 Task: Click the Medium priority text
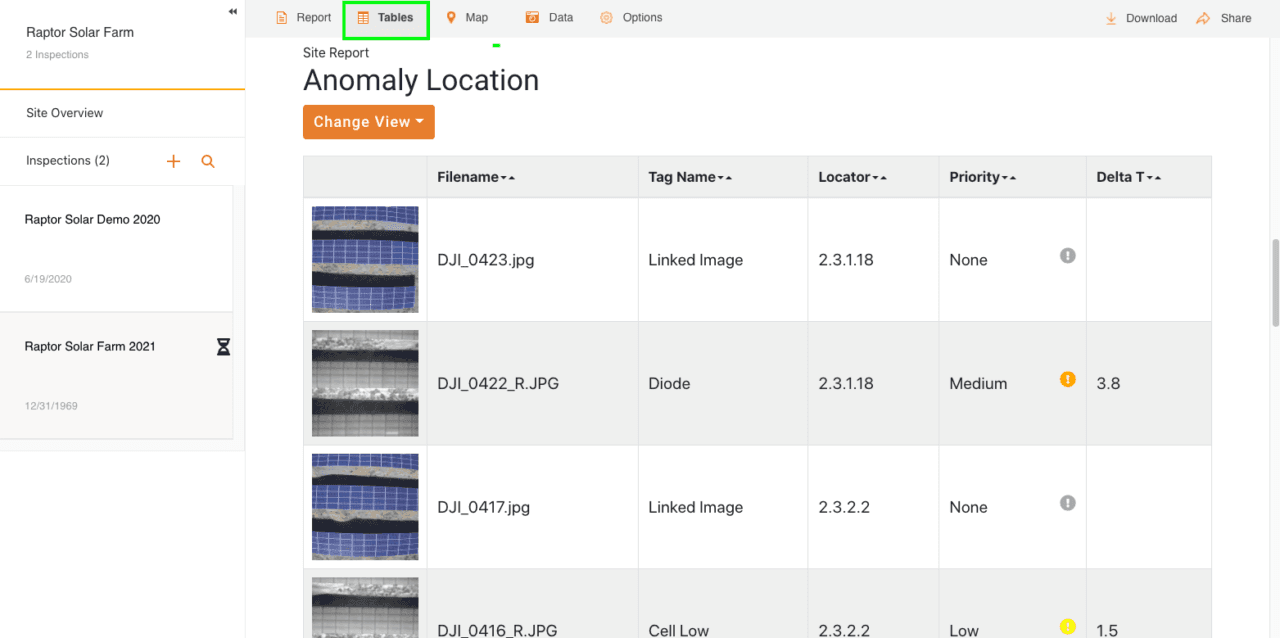click(978, 383)
